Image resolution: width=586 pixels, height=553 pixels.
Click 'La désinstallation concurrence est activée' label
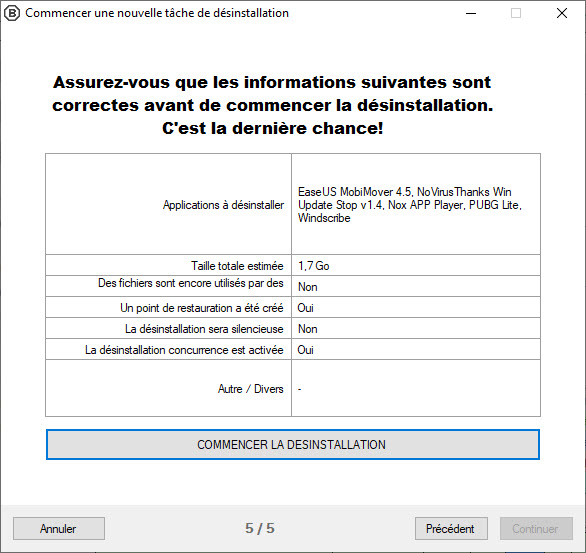[x=184, y=350]
